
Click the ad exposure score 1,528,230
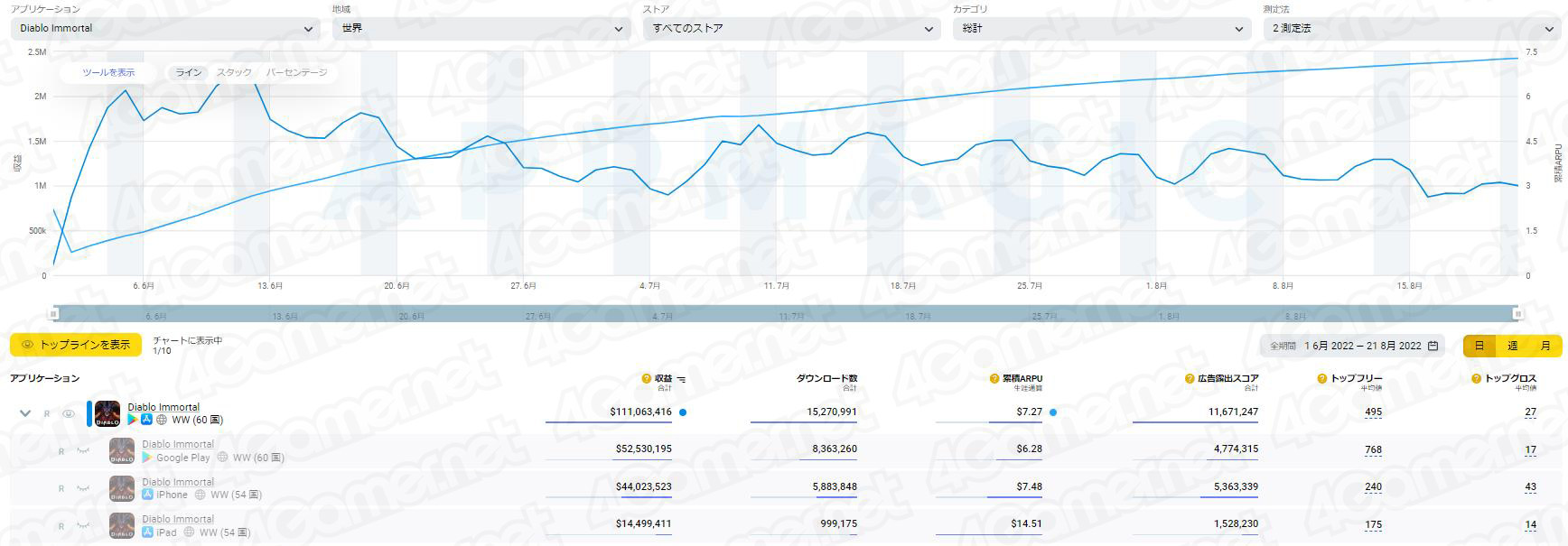(x=1237, y=523)
